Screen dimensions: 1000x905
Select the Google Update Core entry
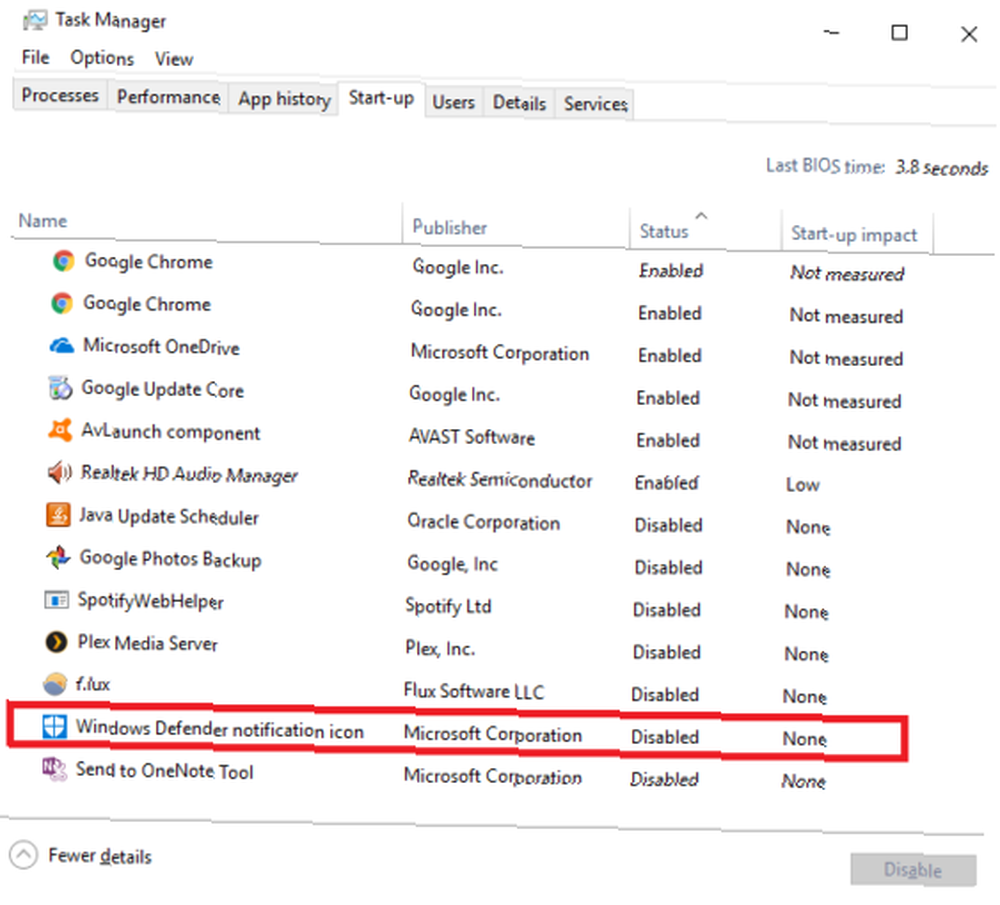coord(162,389)
